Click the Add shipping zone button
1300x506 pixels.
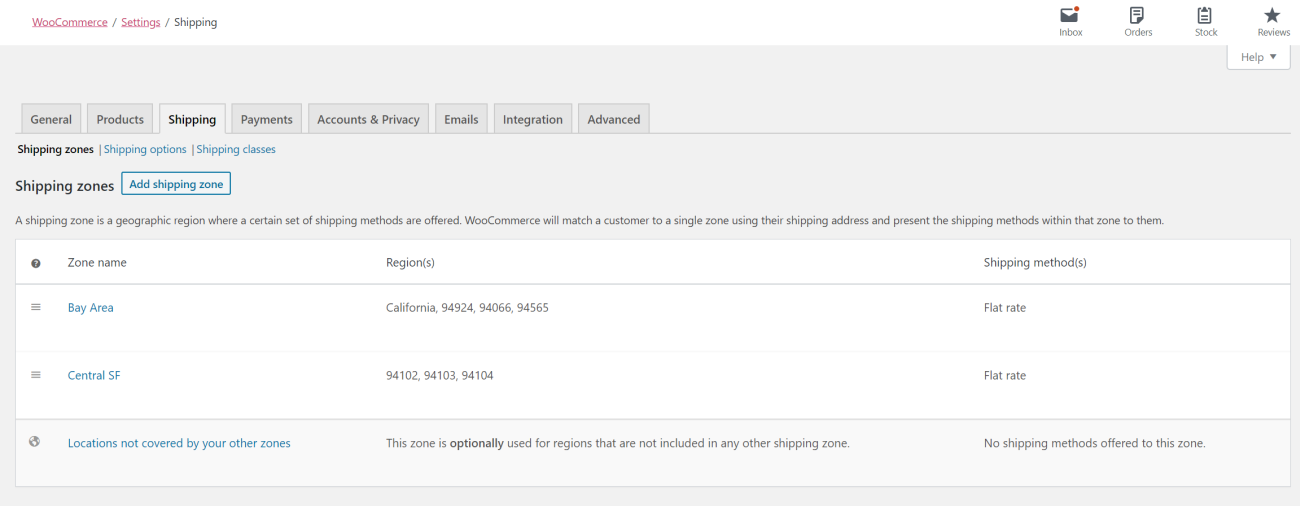176,184
